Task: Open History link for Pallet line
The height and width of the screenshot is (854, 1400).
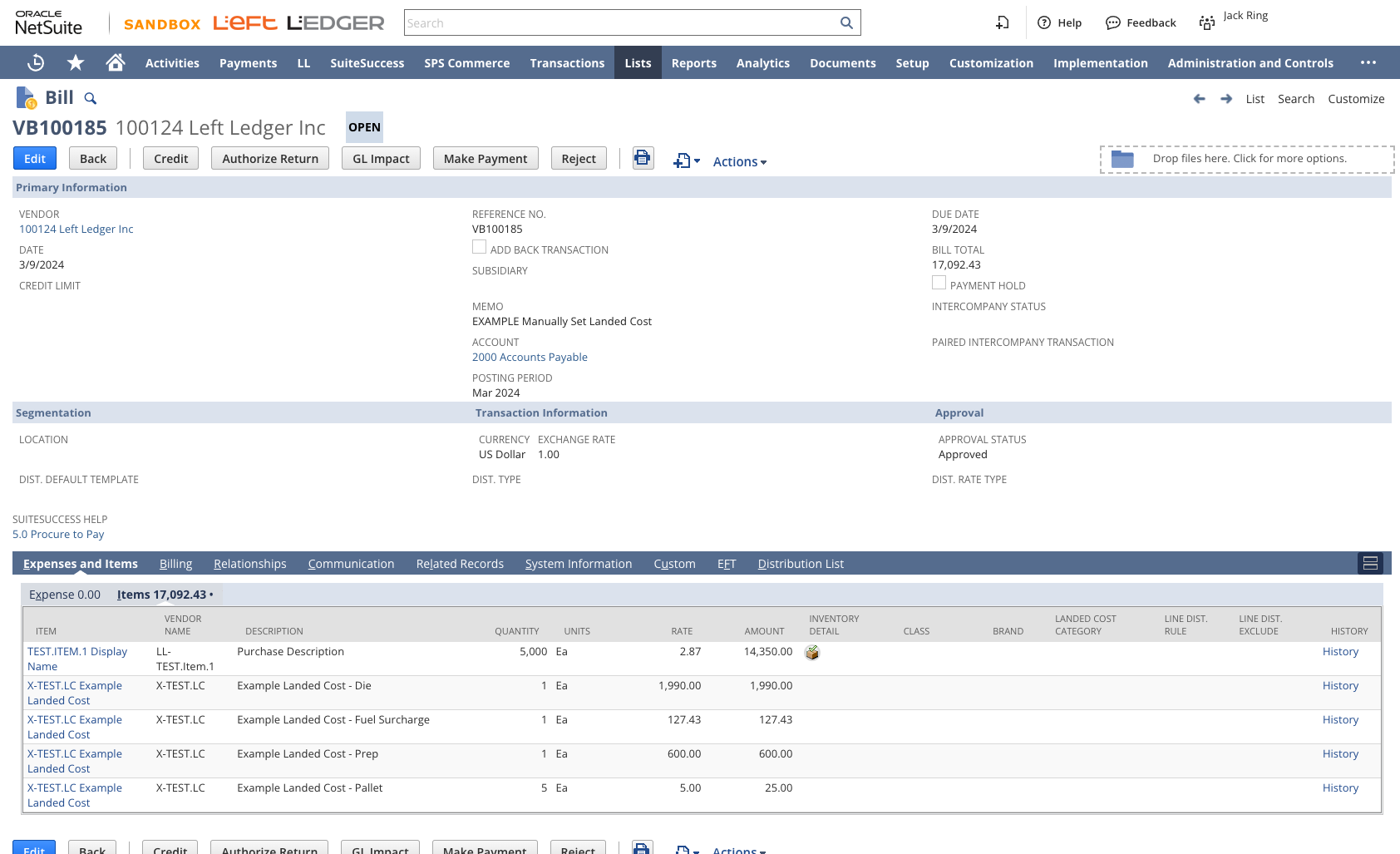Action: (1340, 787)
